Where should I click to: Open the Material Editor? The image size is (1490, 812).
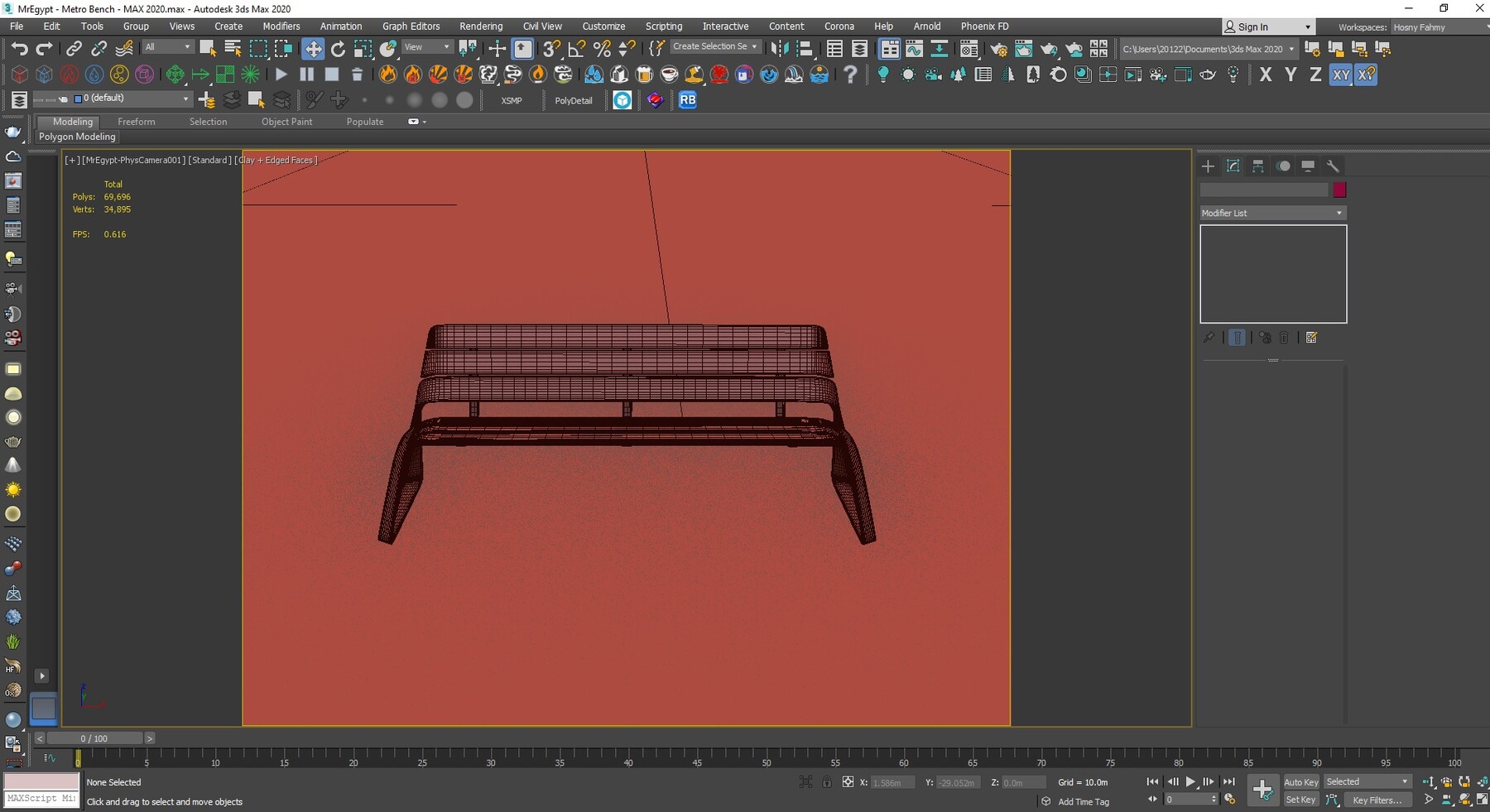pyautogui.click(x=967, y=49)
